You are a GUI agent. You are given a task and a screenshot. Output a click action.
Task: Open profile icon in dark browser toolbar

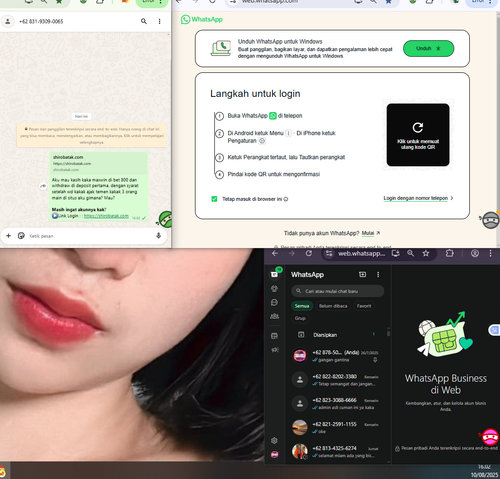coord(475,253)
